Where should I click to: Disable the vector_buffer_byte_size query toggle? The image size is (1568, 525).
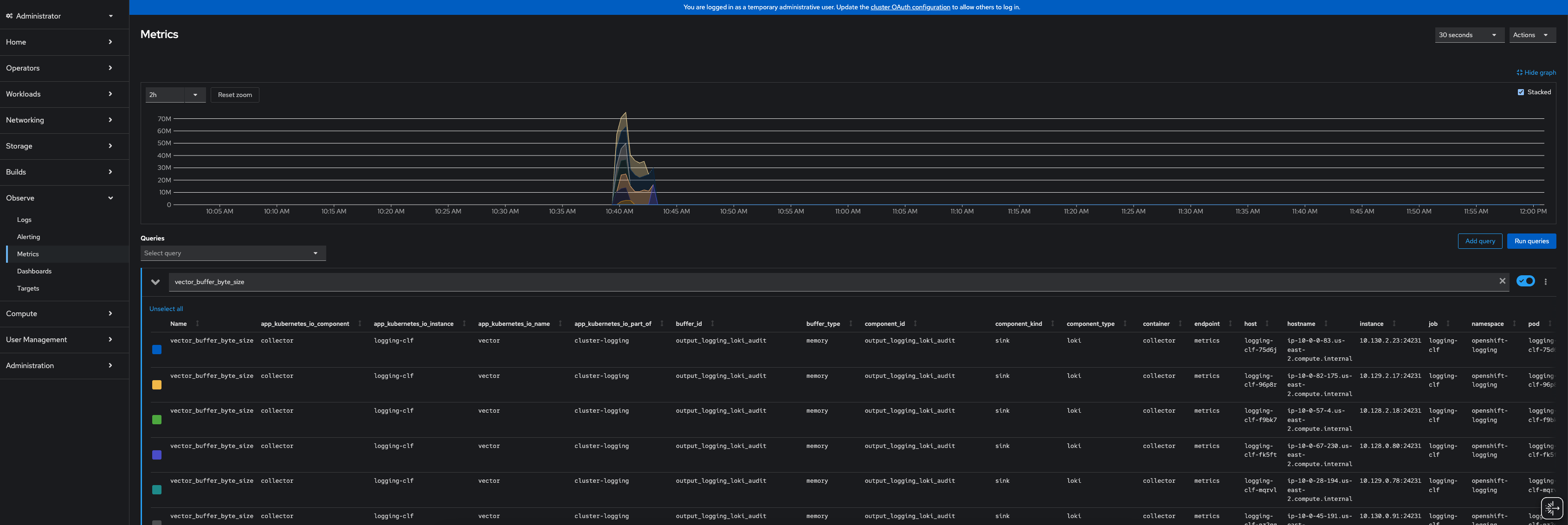pyautogui.click(x=1525, y=281)
